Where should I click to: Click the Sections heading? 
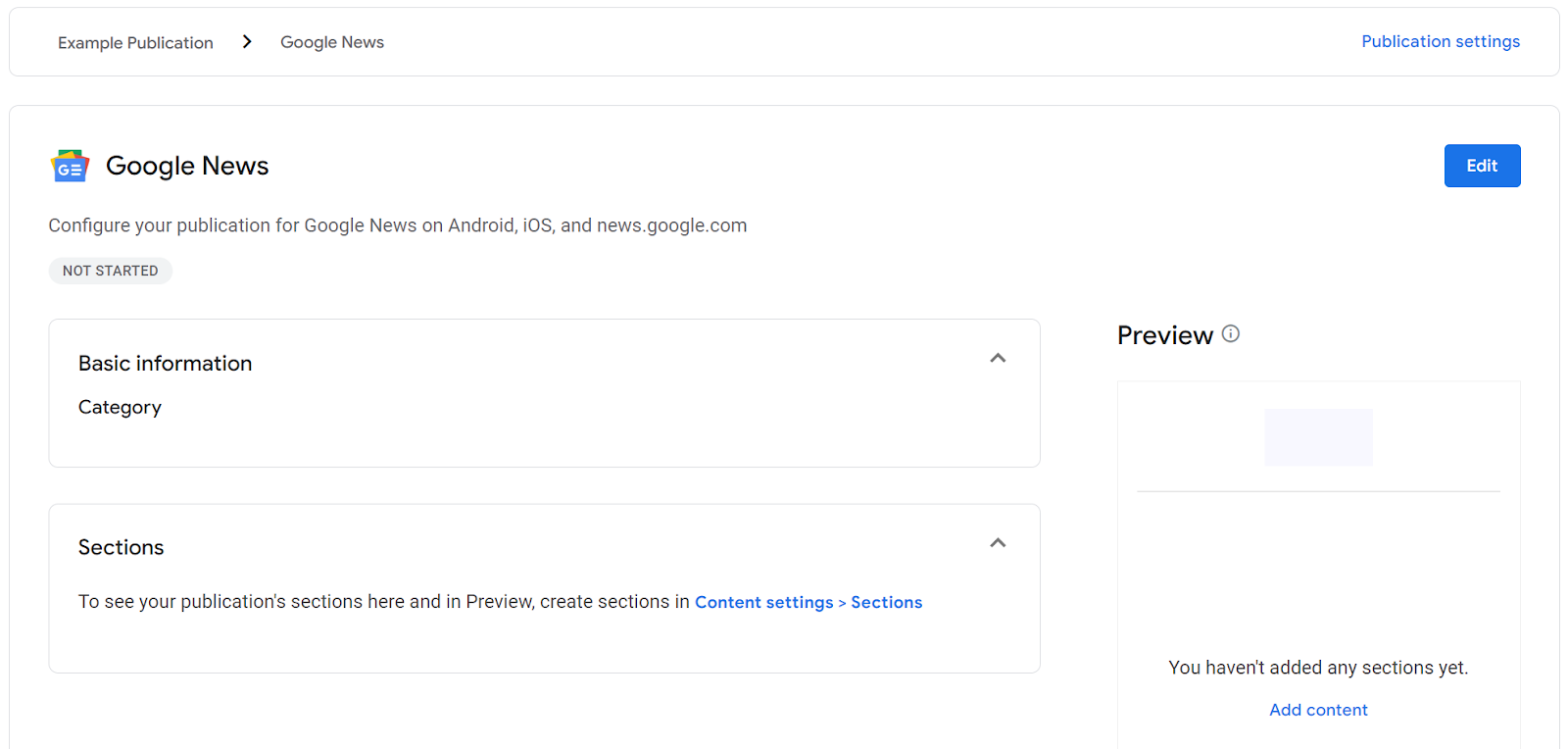[x=122, y=547]
